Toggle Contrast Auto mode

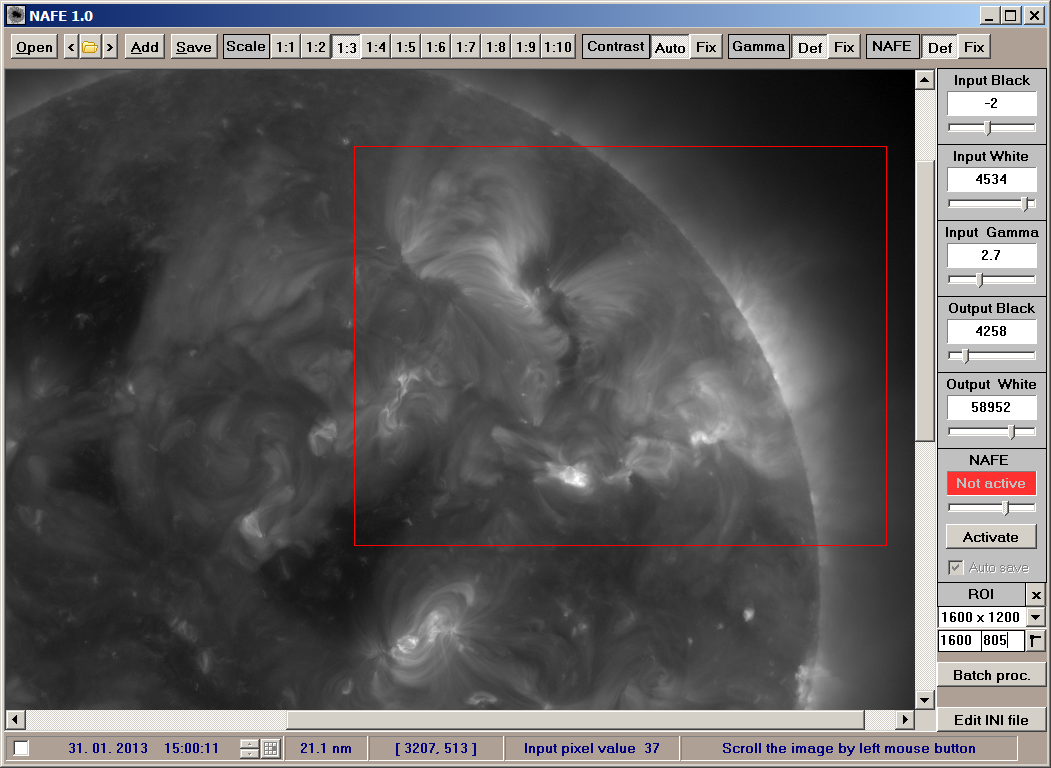pos(670,47)
